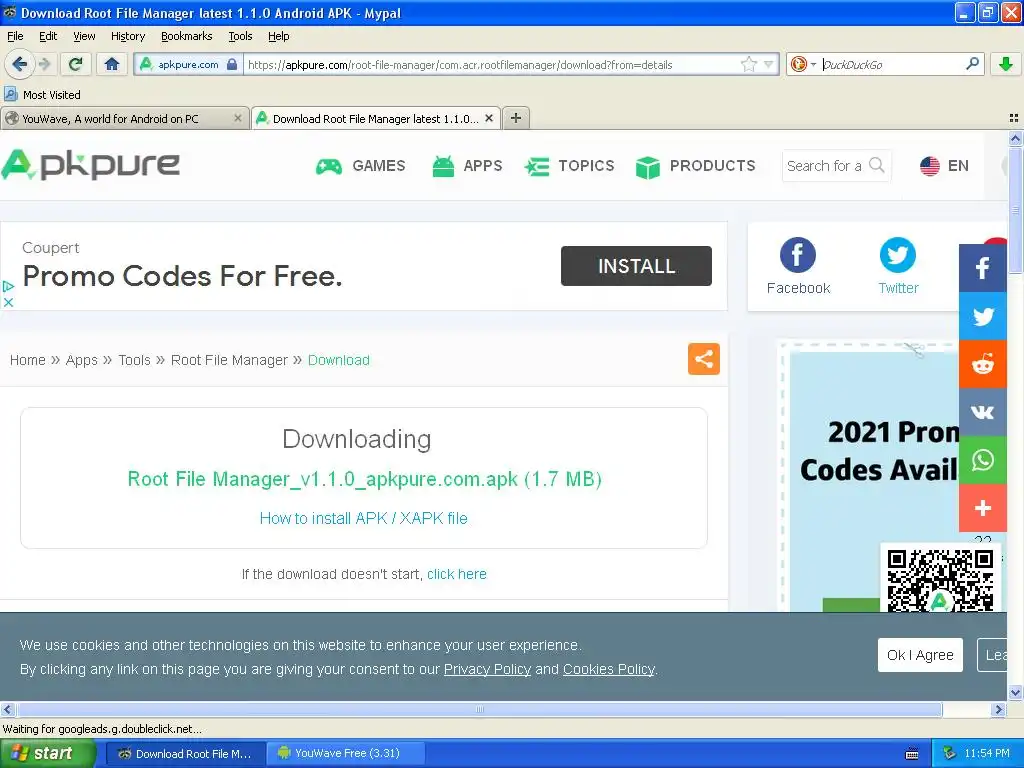Open the Tools menu

(240, 37)
